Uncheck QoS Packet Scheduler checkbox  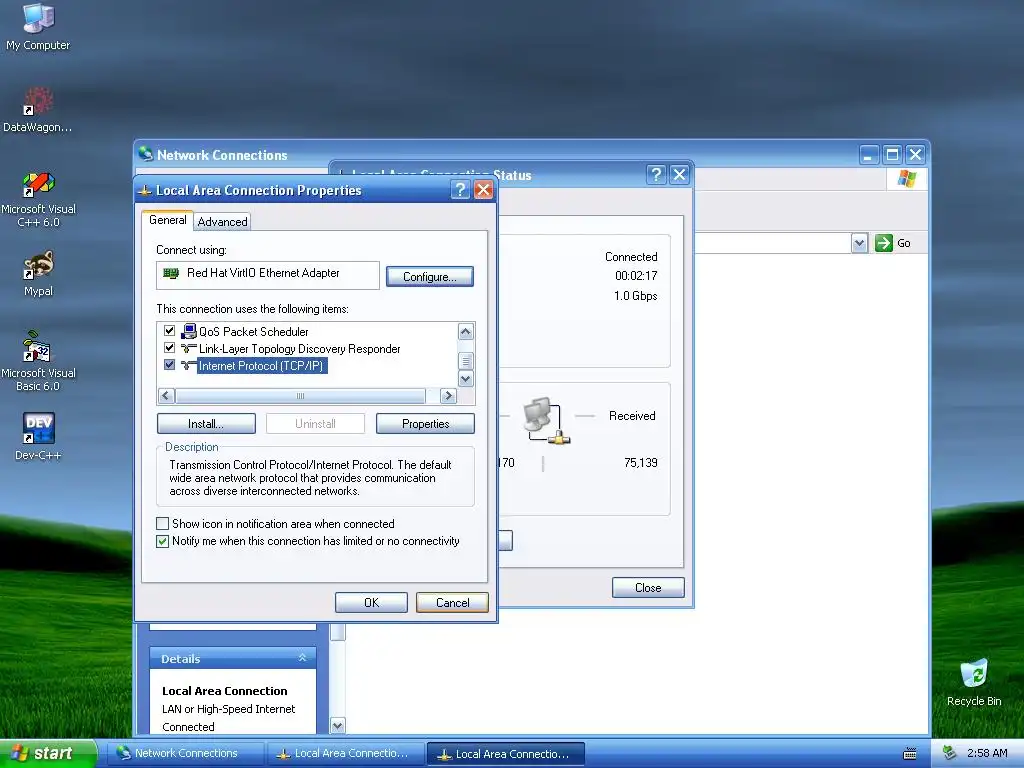[x=169, y=330]
